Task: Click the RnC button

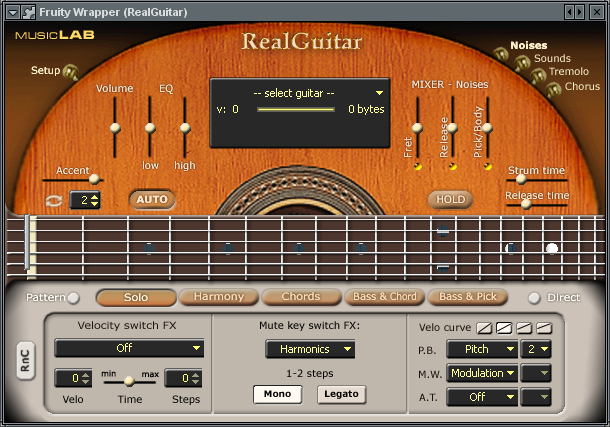Action: click(x=26, y=361)
